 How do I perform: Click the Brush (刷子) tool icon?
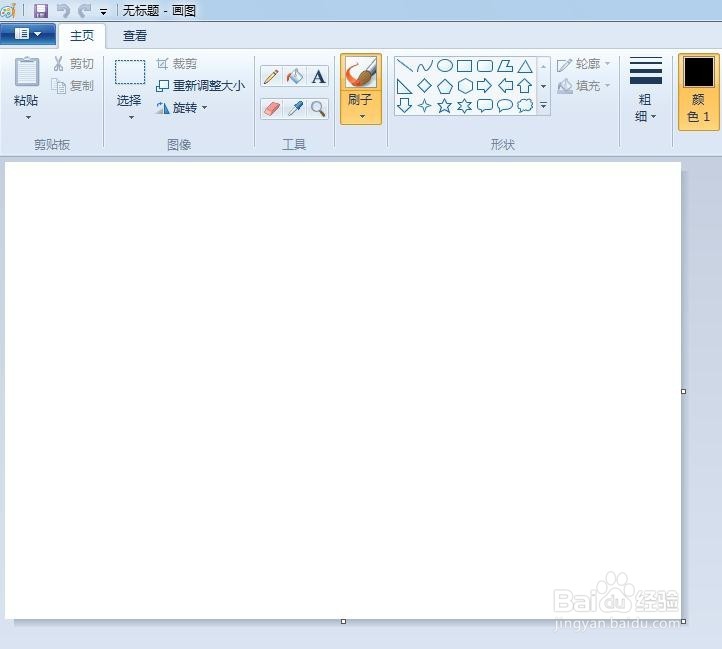361,72
